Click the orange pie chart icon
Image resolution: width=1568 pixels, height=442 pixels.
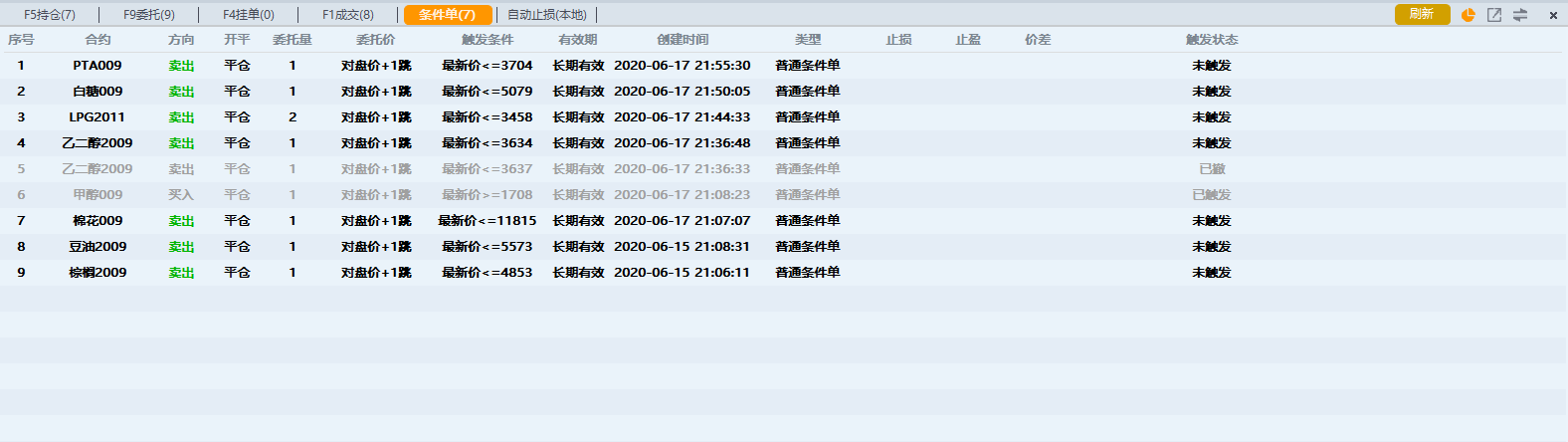[x=1469, y=14]
